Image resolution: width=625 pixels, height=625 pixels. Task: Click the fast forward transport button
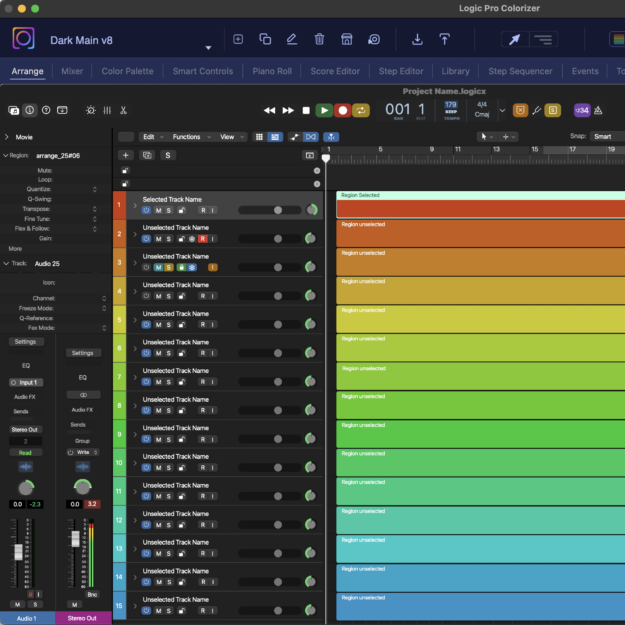[288, 110]
